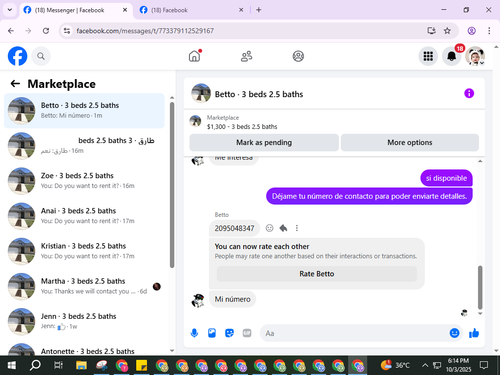500x375 pixels.
Task: Open the 36°C weather widget
Action: (x=395, y=365)
